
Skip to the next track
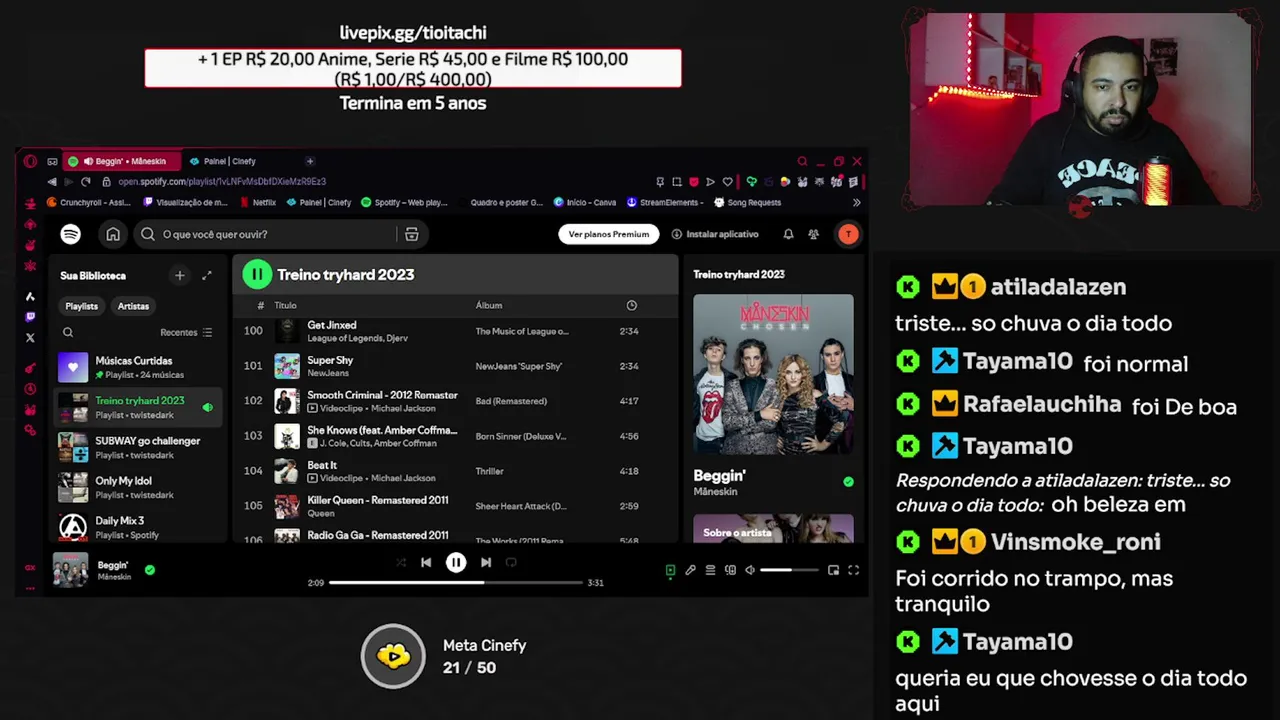(486, 562)
